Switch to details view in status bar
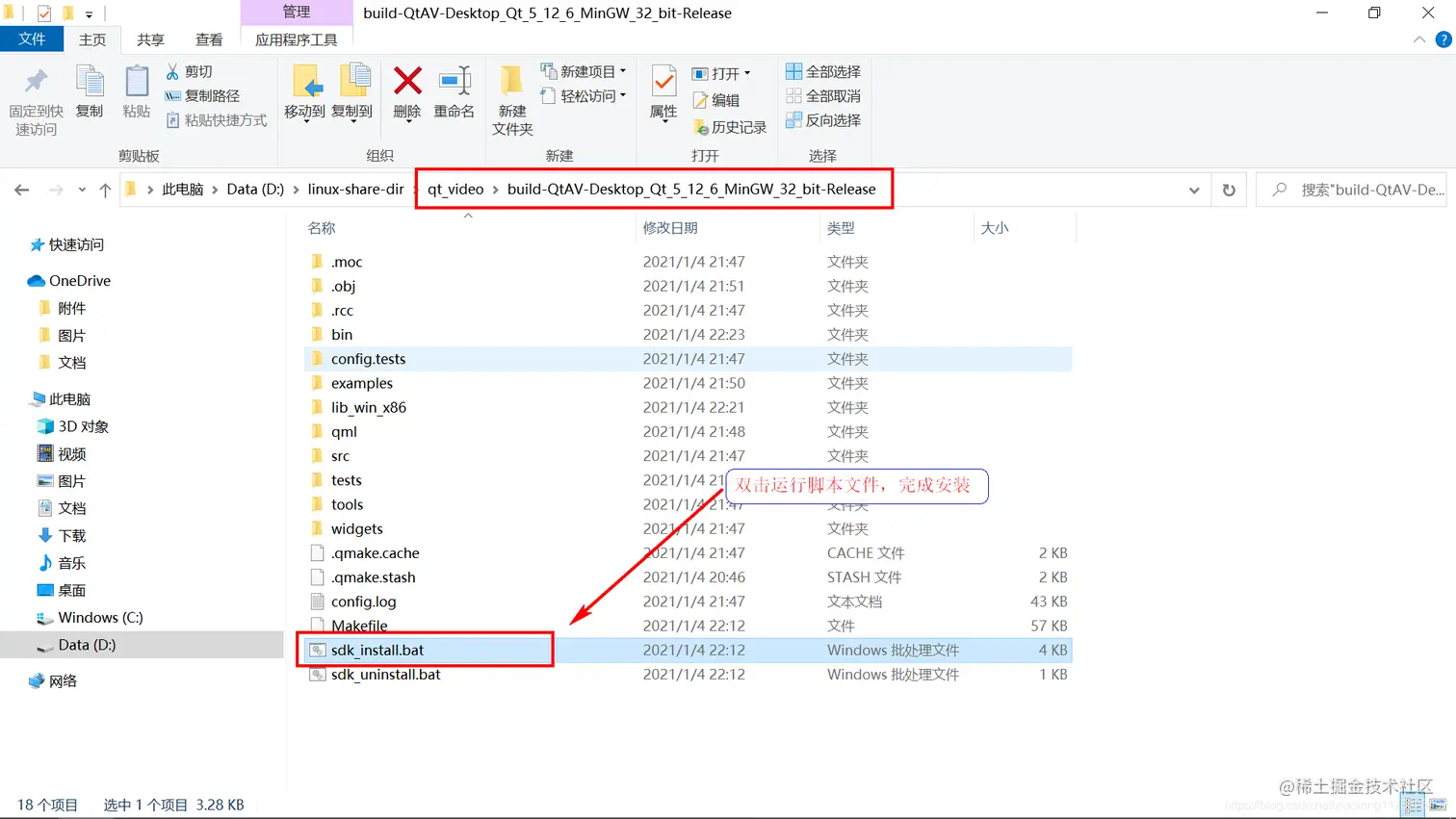This screenshot has height=819, width=1456. click(1413, 805)
